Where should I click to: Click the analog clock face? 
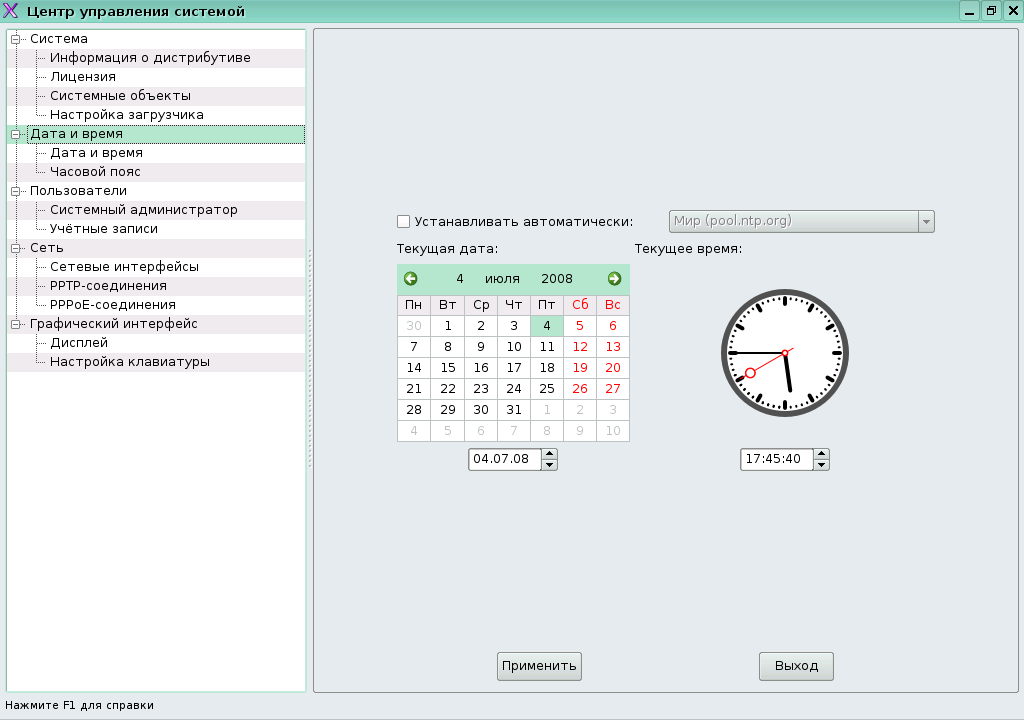783,352
